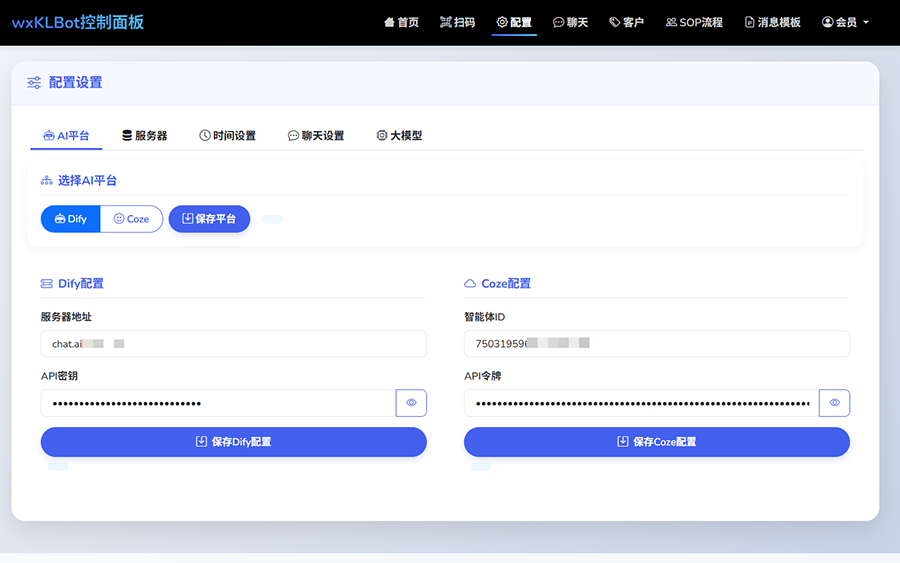
Task: Click the 服务器地址 label
Action: (x=66, y=317)
